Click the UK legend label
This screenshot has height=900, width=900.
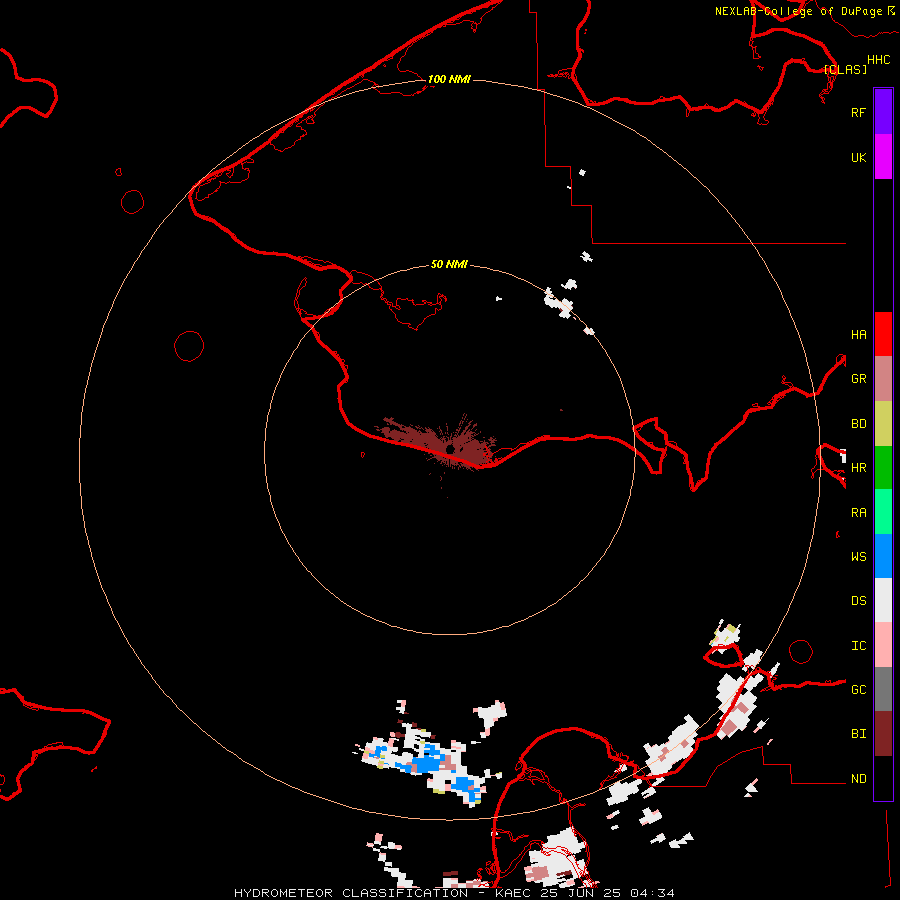pos(858,157)
